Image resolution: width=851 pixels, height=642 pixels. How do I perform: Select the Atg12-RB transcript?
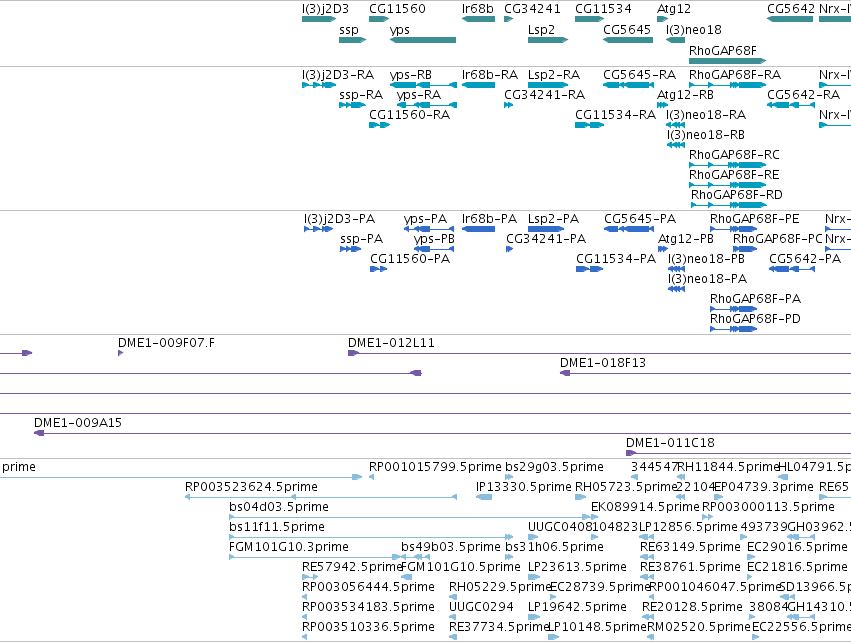pyautogui.click(x=662, y=105)
